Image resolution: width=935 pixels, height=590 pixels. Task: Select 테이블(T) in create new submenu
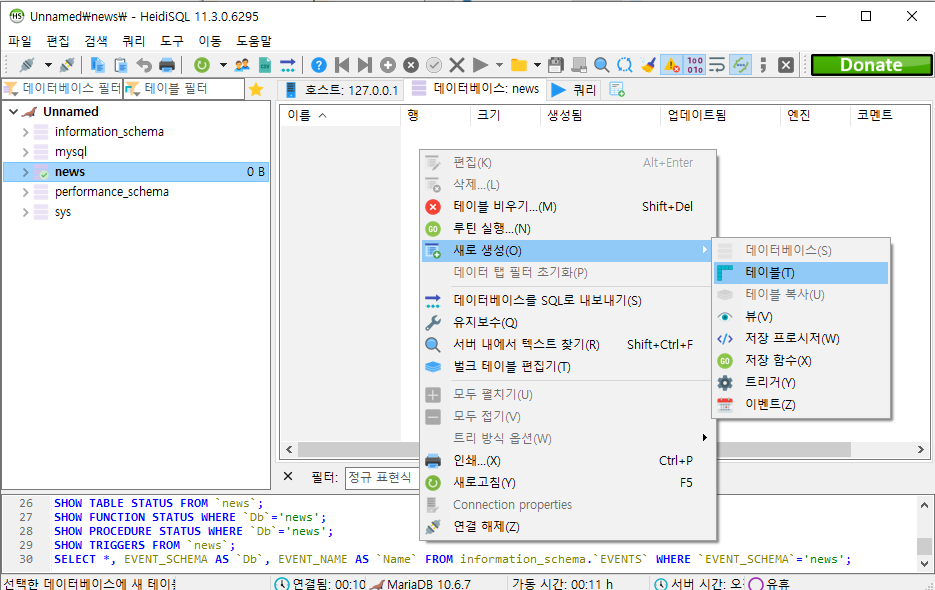(x=800, y=273)
